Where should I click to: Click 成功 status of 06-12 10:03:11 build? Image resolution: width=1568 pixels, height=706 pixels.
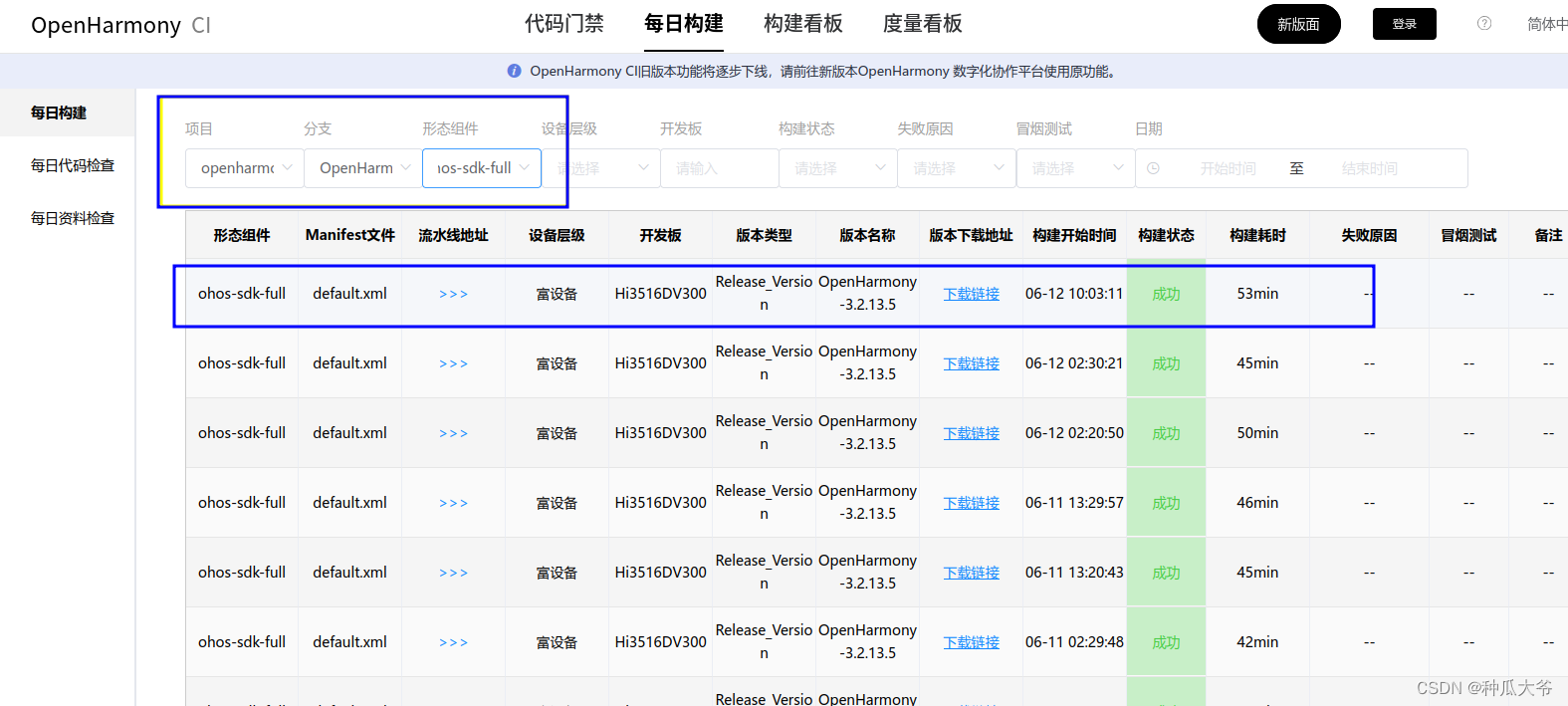(1166, 294)
